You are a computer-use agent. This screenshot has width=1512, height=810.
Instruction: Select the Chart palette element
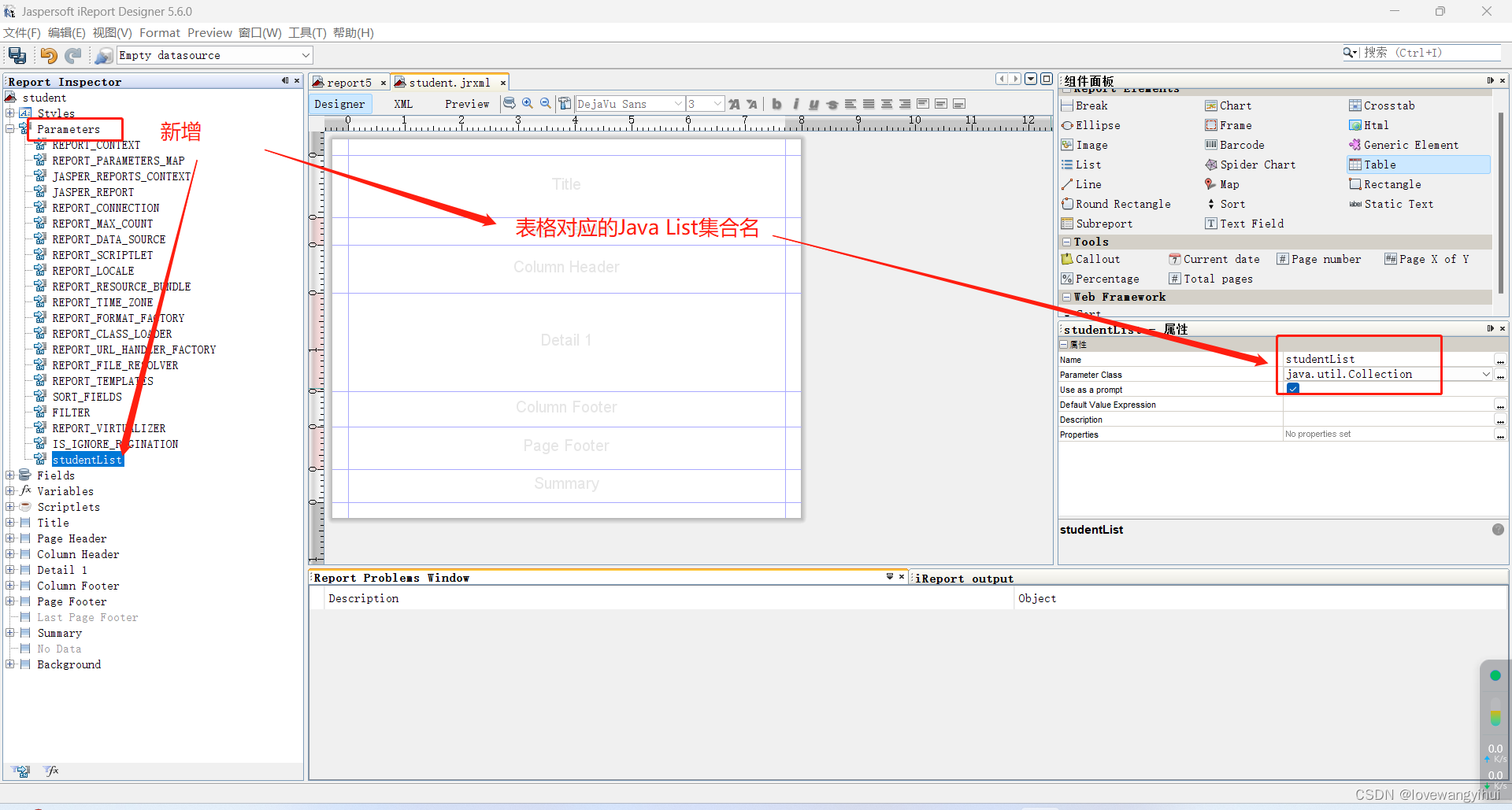pos(1228,105)
